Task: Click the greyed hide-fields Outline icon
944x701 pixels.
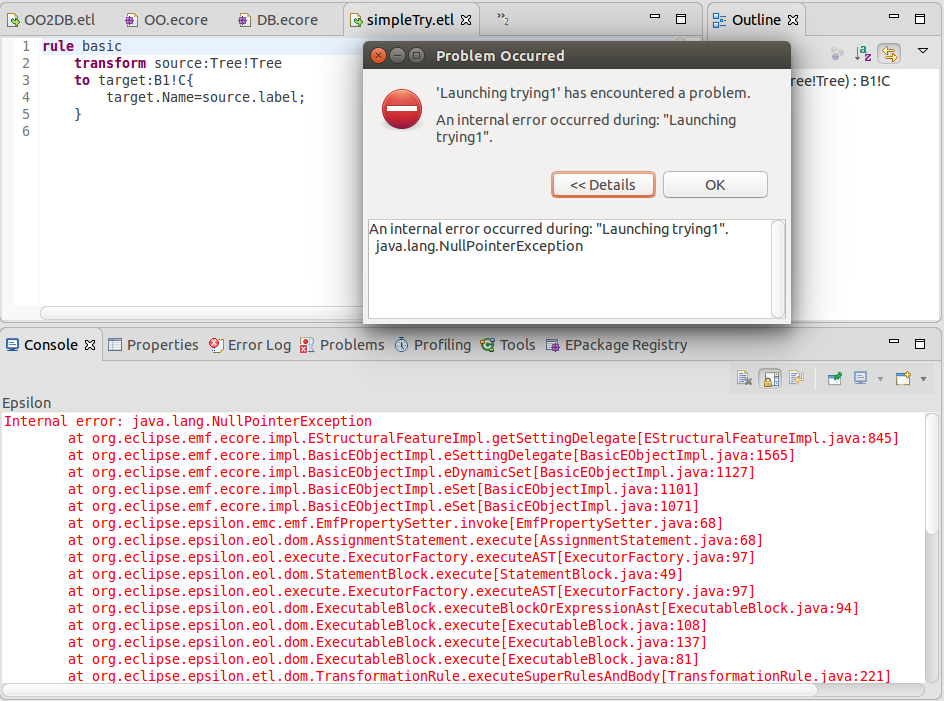Action: (x=837, y=54)
